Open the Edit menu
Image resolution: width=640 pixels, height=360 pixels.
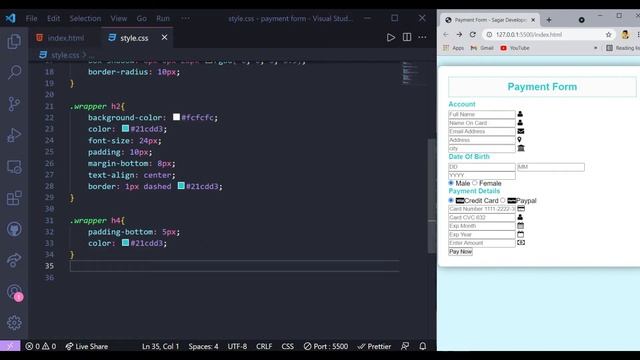[53, 18]
